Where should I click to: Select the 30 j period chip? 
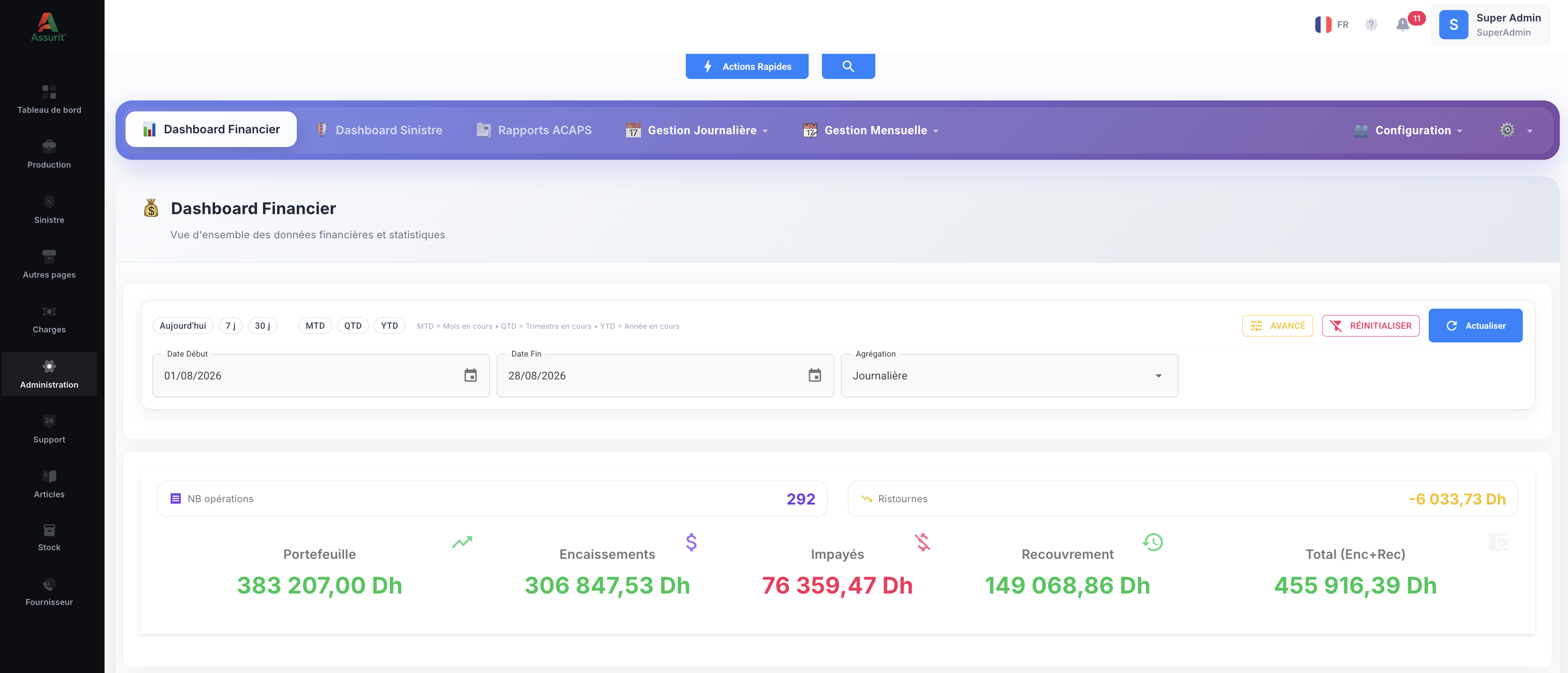(263, 326)
